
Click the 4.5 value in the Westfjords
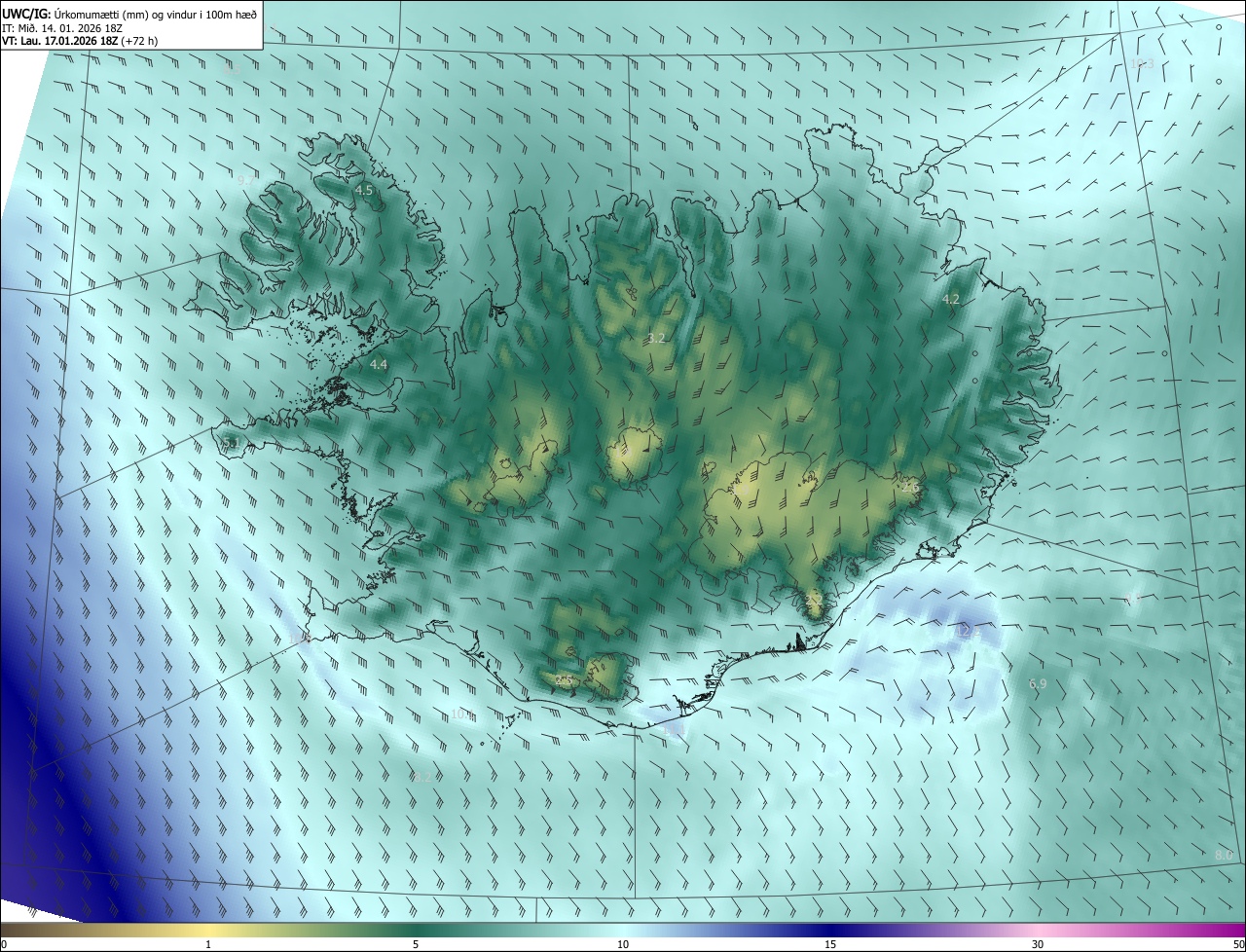pos(364,191)
